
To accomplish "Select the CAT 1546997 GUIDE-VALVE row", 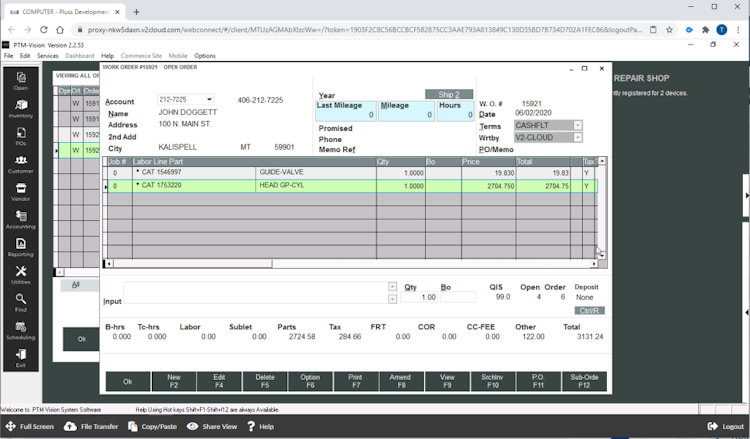I will (351, 173).
